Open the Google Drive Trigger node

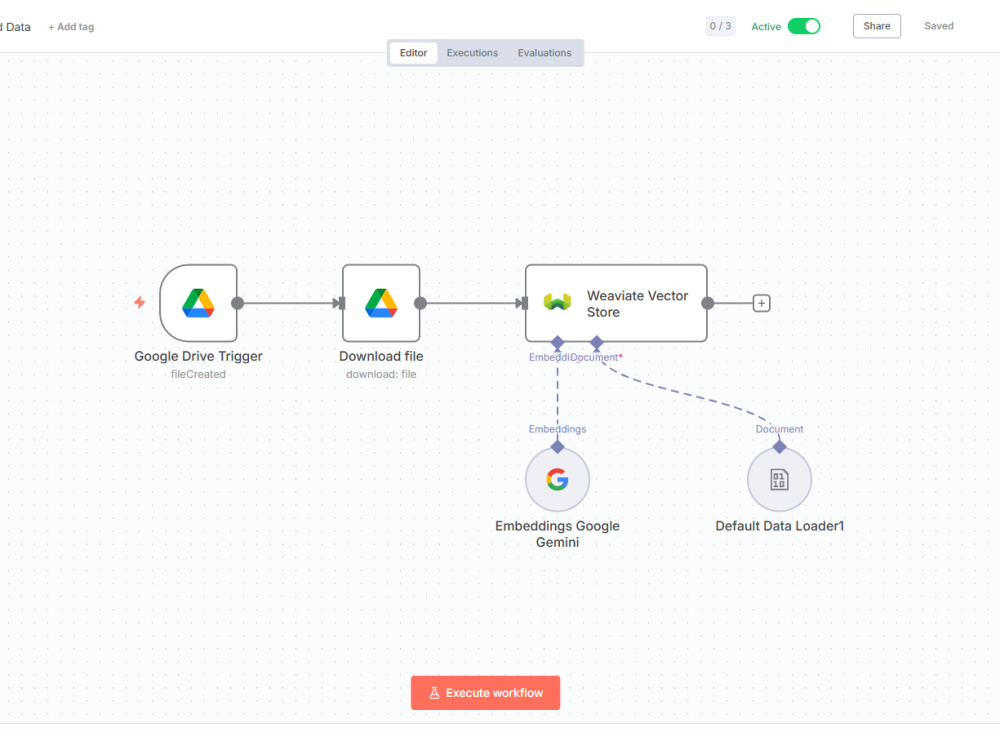pyautogui.click(x=198, y=303)
